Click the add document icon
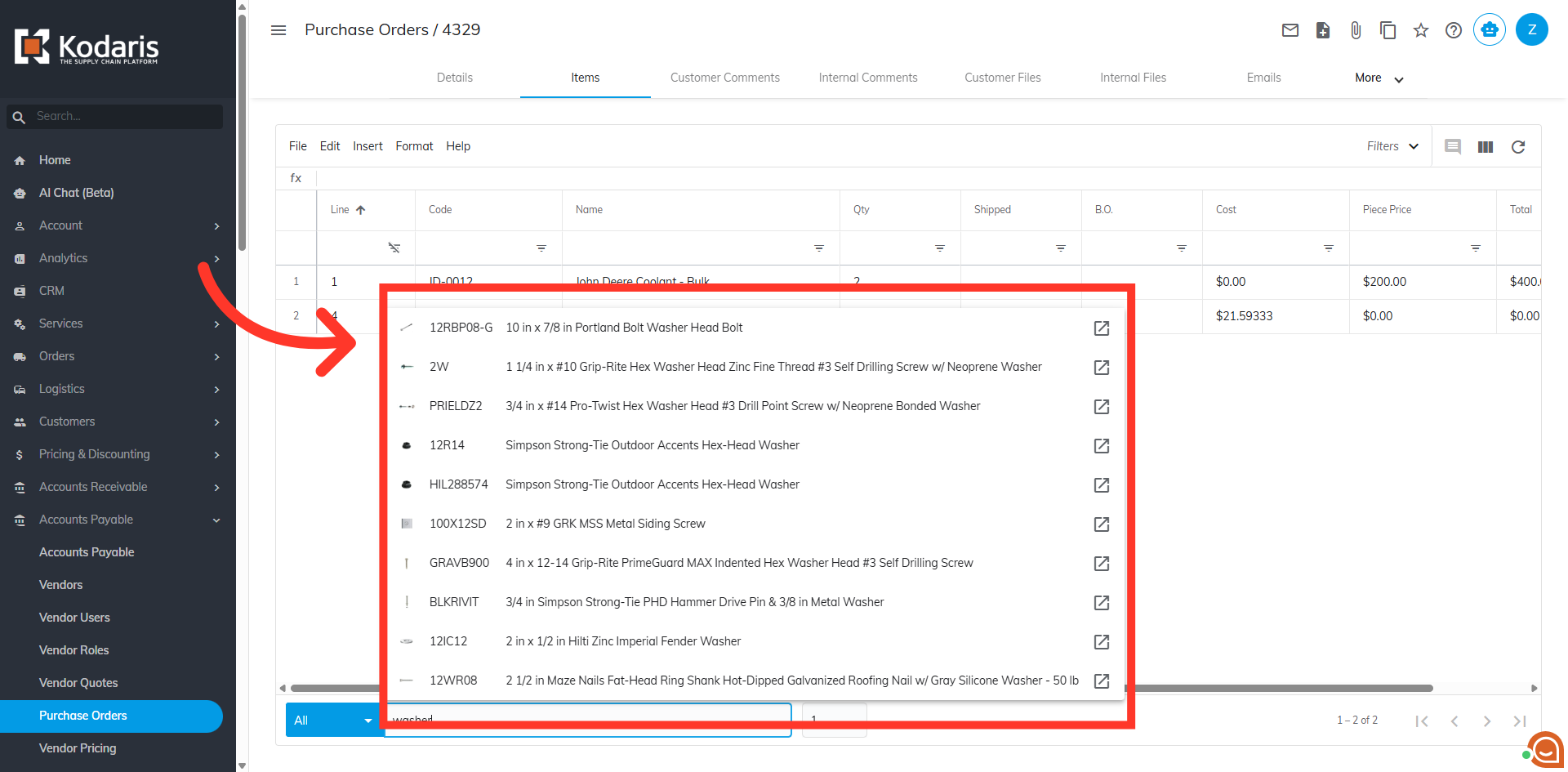This screenshot has width=1568, height=772. (1323, 30)
